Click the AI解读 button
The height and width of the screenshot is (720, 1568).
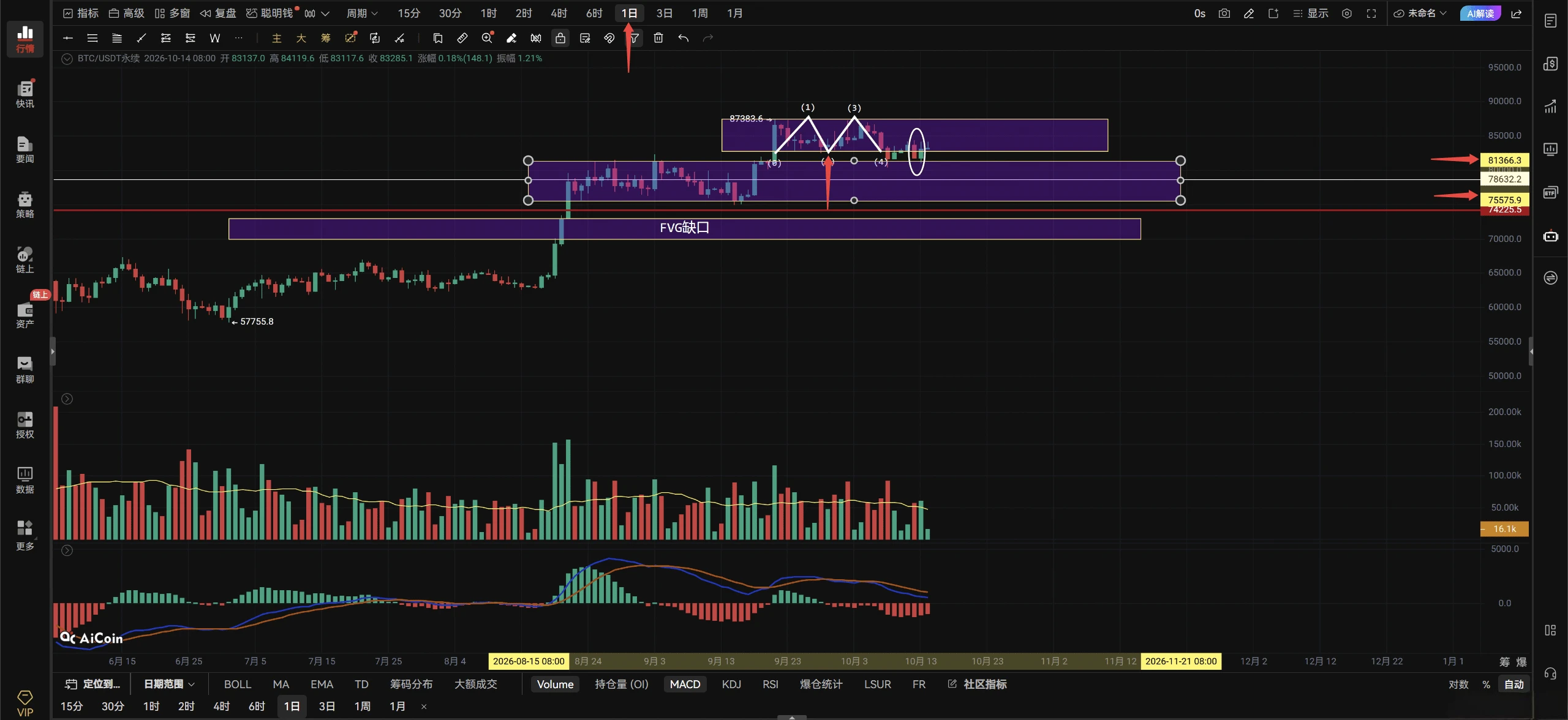click(x=1480, y=13)
